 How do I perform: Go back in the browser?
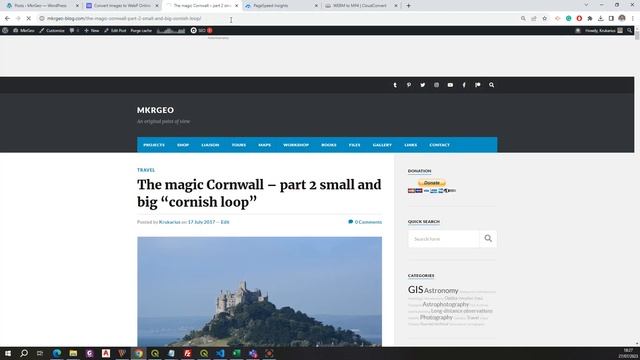pos(7,18)
